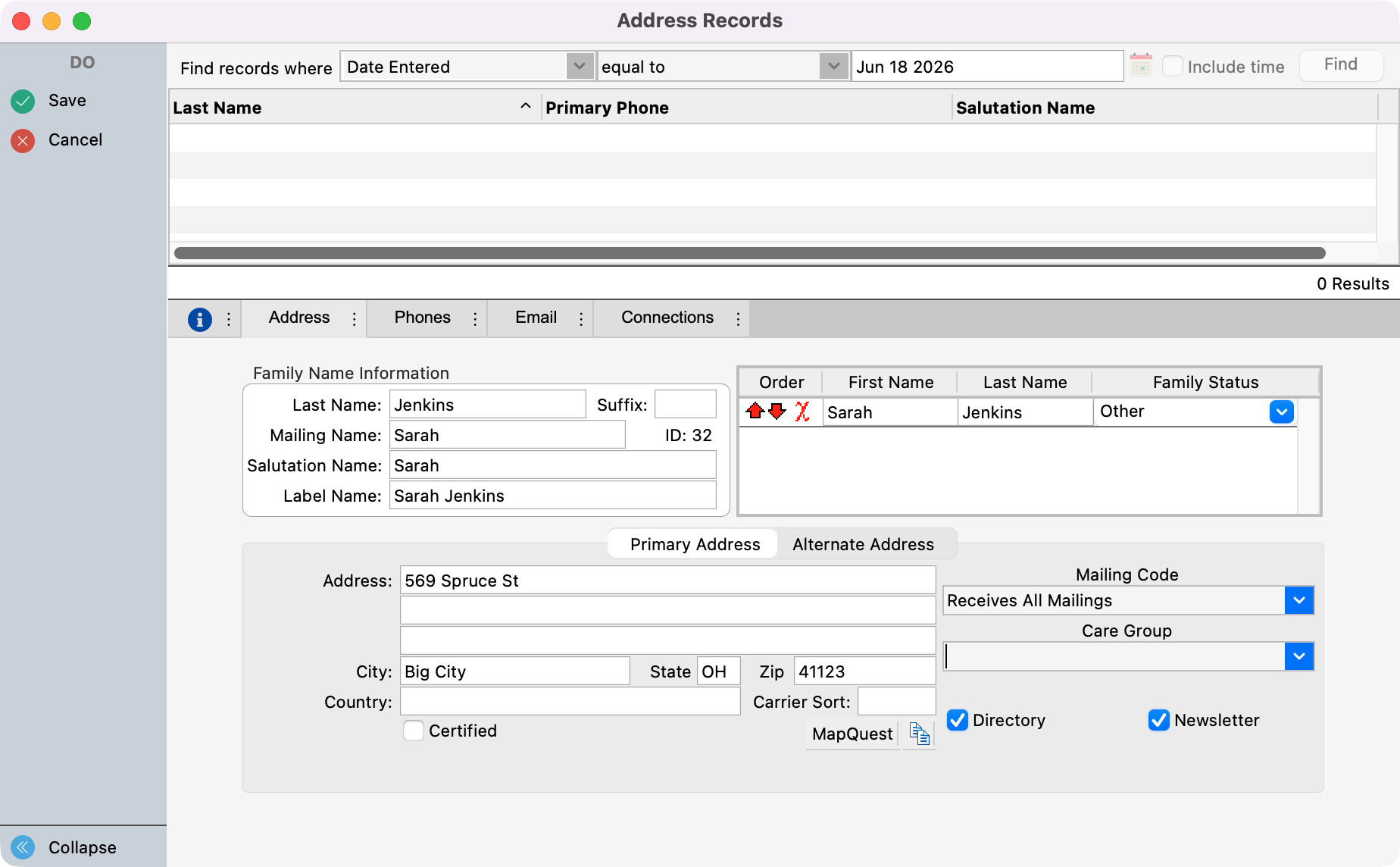This screenshot has width=1400, height=867.
Task: Click the Address field 569 Spruce St
Action: tap(668, 581)
